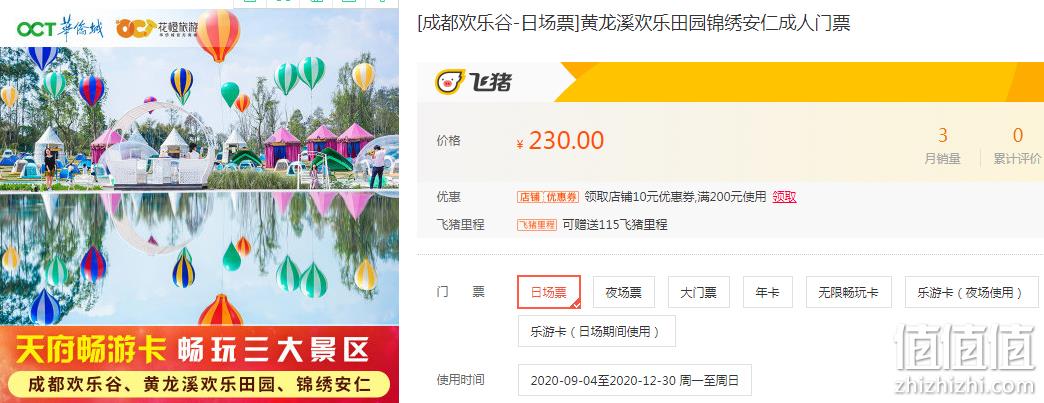Click the 天府畅游卡 red banner
This screenshot has height=403, width=1044.
point(199,364)
